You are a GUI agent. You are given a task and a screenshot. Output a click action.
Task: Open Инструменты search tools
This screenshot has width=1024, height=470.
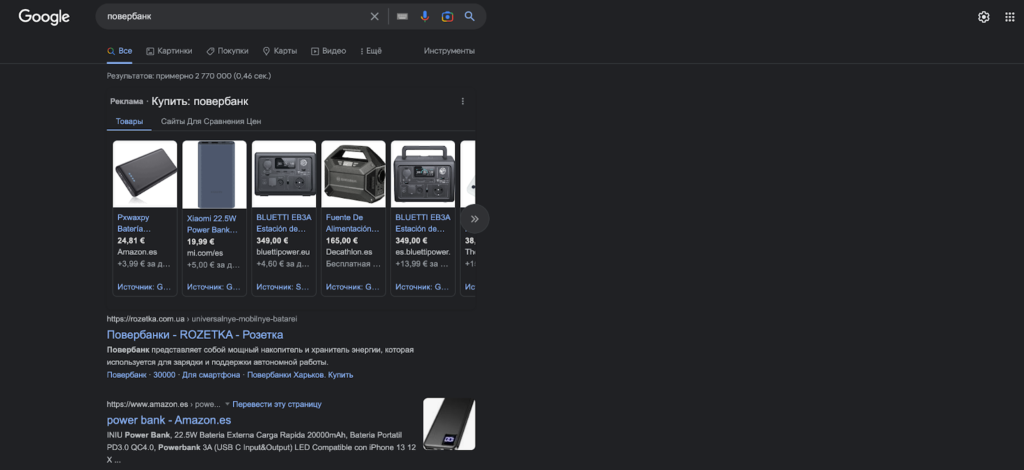pyautogui.click(x=449, y=51)
